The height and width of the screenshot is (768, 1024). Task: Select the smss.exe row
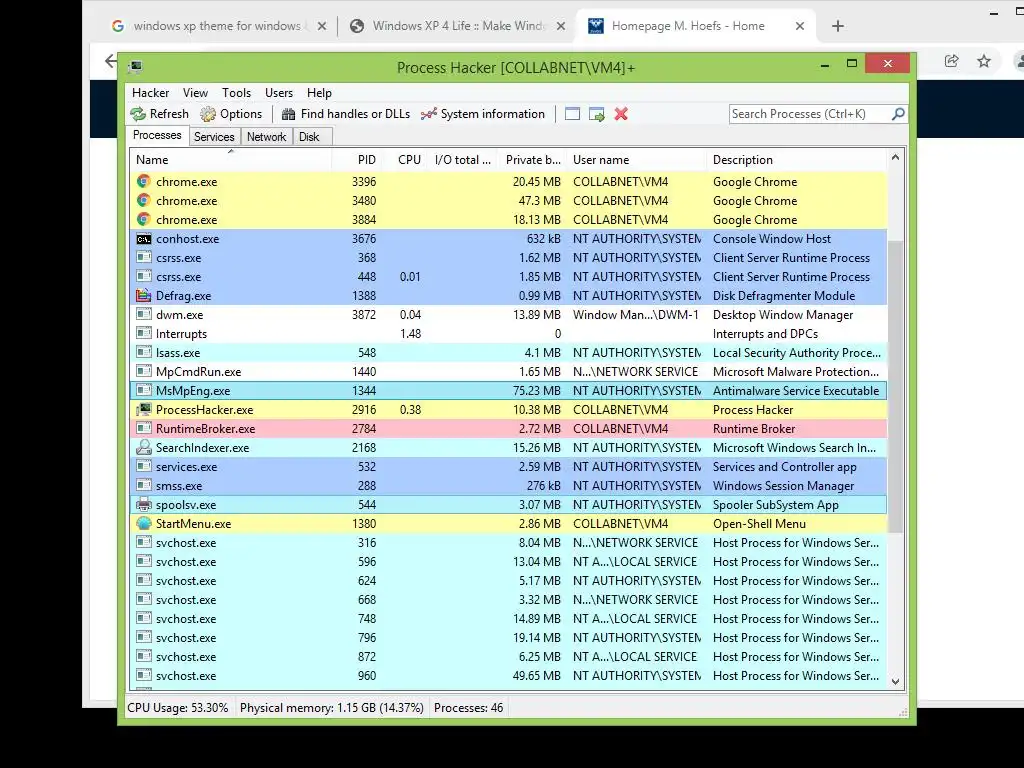(509, 486)
